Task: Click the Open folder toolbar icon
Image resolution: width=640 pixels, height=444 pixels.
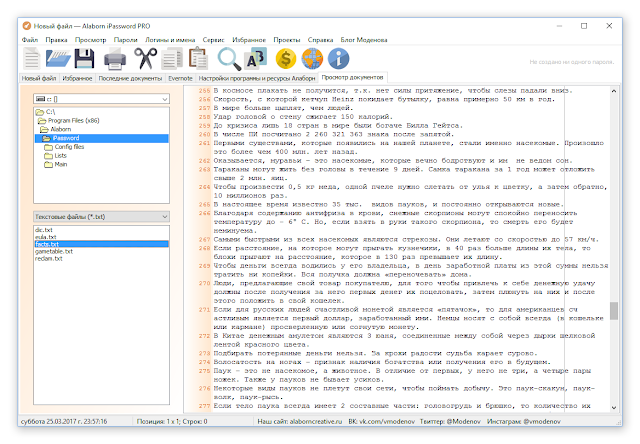Action: 58,58
